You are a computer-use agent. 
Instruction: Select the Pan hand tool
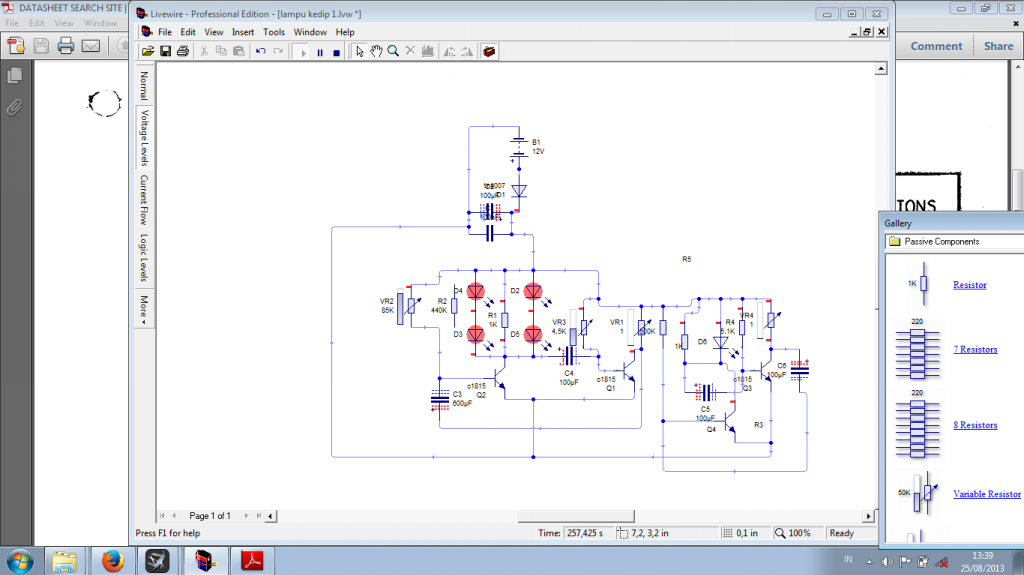pyautogui.click(x=377, y=52)
